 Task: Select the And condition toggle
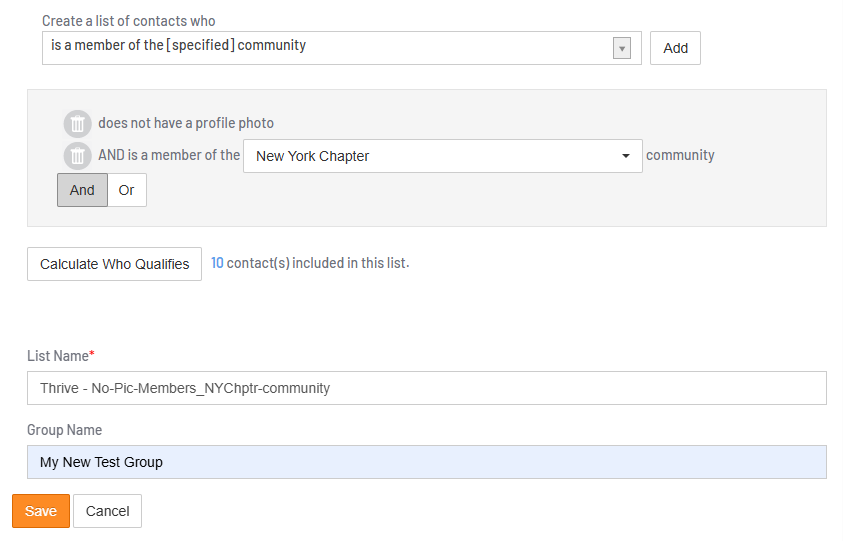(x=82, y=190)
